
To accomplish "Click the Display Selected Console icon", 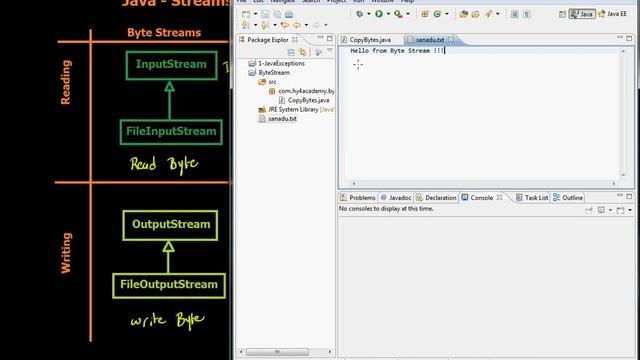I will pyautogui.click(x=601, y=210).
